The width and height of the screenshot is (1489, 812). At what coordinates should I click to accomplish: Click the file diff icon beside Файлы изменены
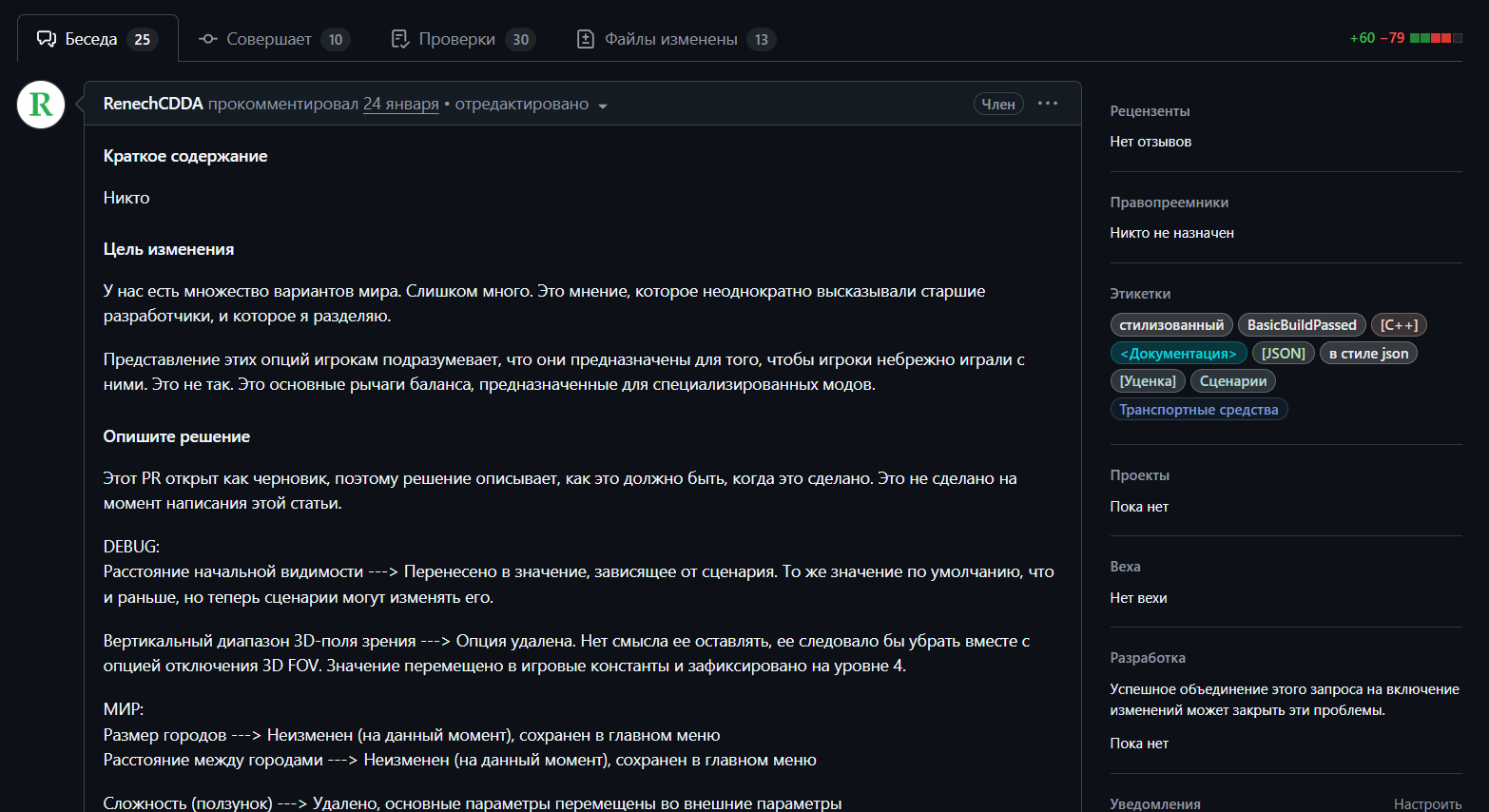[x=586, y=39]
